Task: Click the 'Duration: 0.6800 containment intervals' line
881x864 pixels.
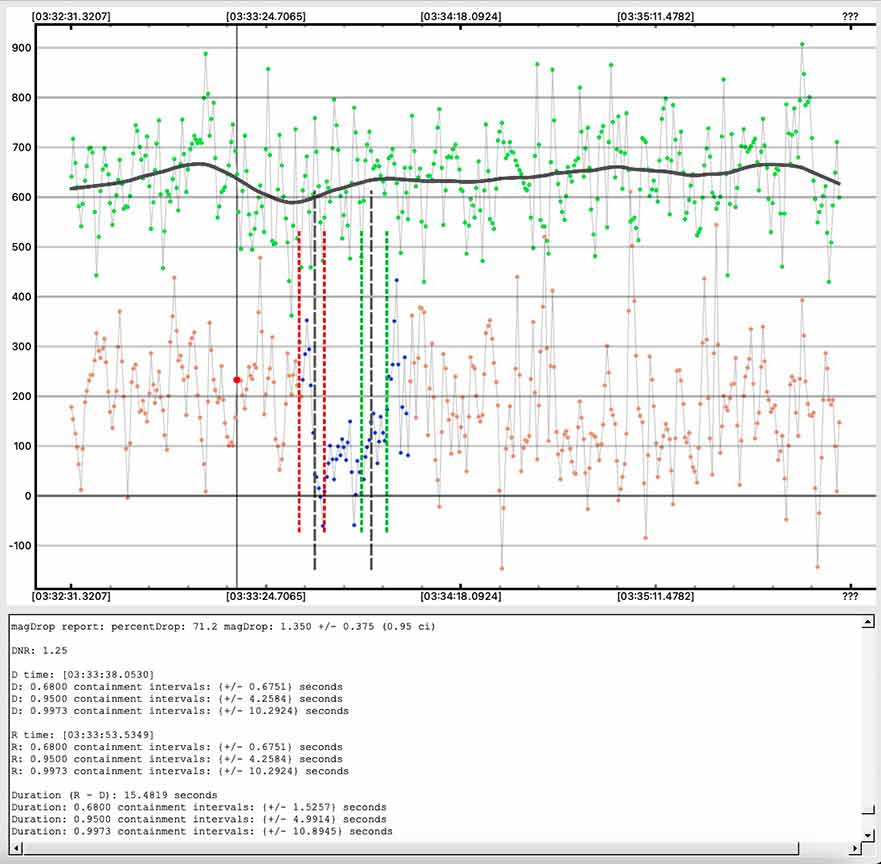Action: [x=199, y=807]
